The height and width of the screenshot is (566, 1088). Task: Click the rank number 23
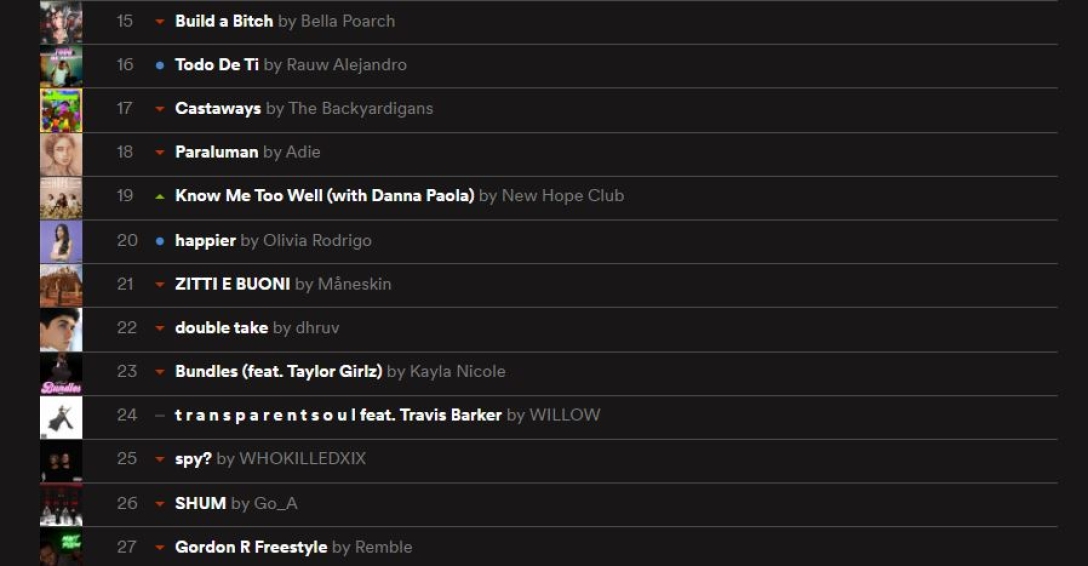pos(127,371)
